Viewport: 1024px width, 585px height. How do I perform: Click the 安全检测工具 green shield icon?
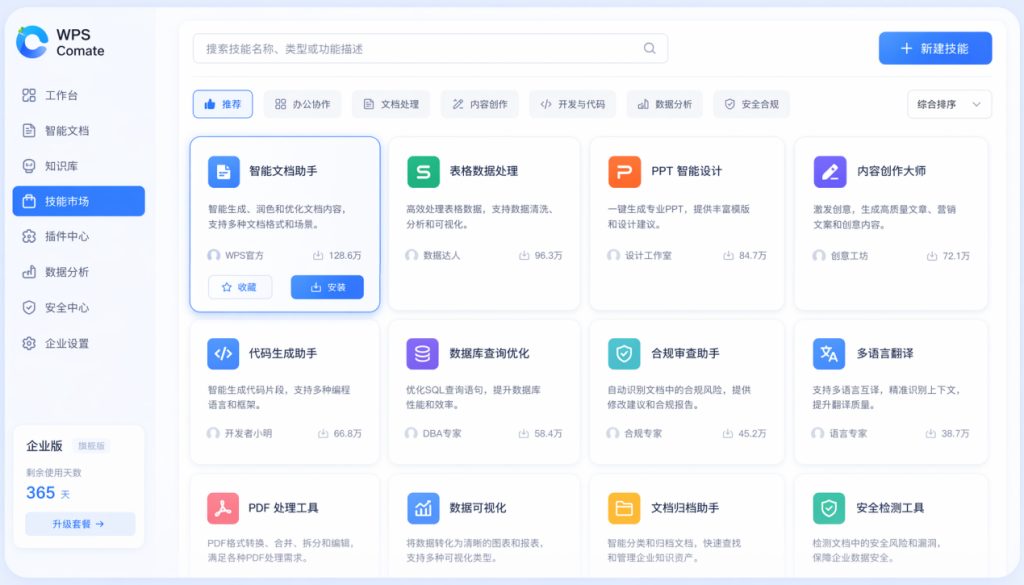pyautogui.click(x=829, y=508)
